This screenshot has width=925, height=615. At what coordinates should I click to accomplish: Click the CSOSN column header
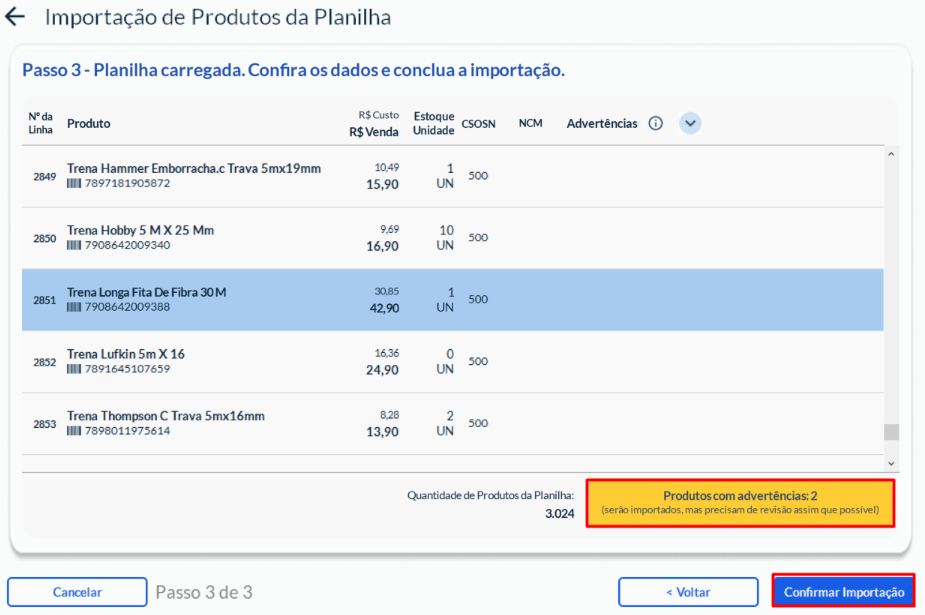click(x=476, y=123)
